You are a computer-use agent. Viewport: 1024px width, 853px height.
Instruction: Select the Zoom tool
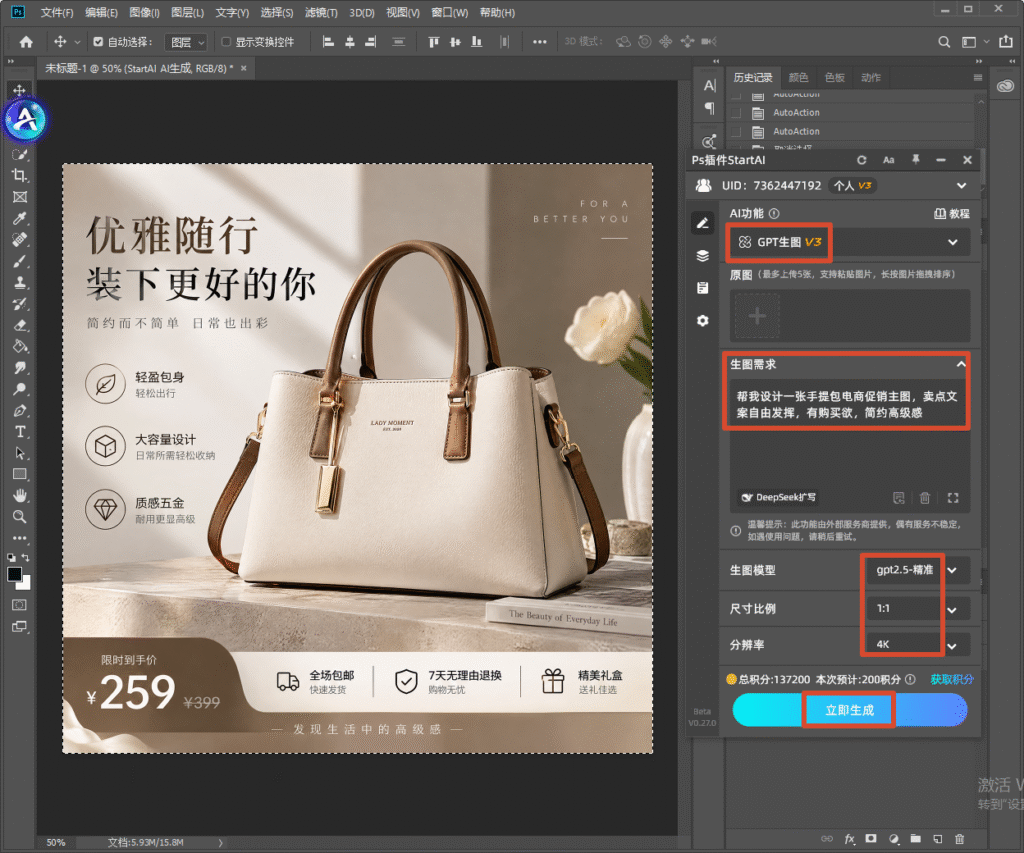click(x=20, y=517)
